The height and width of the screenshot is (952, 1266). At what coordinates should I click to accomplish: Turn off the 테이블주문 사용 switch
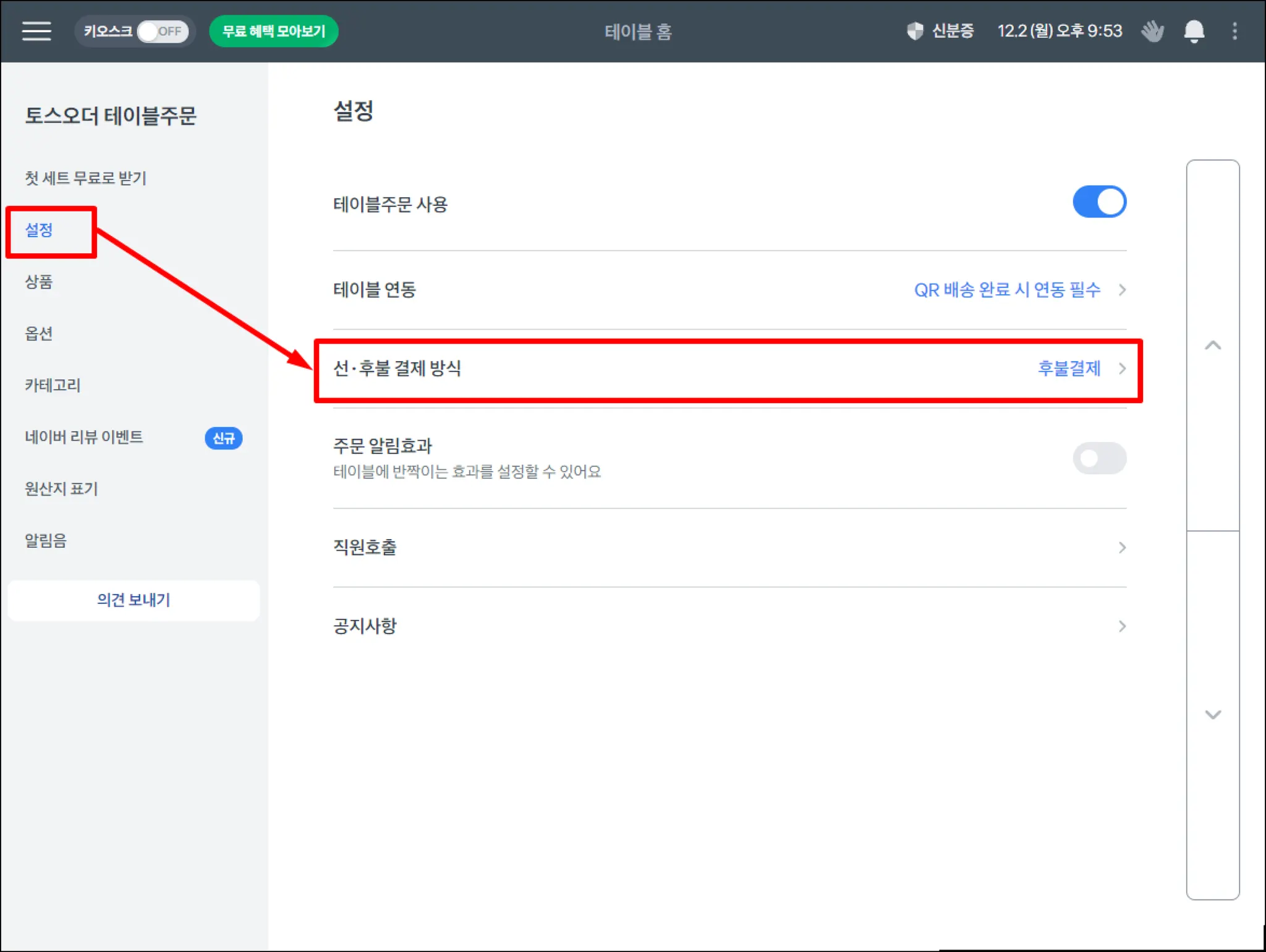[x=1098, y=202]
